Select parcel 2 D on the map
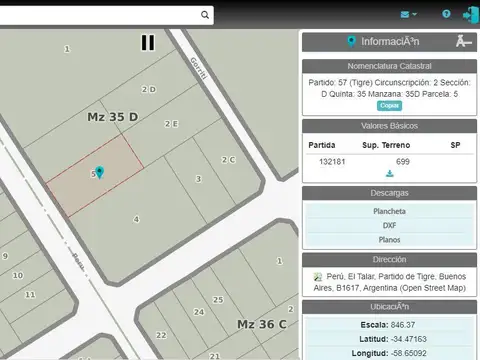 point(149,89)
